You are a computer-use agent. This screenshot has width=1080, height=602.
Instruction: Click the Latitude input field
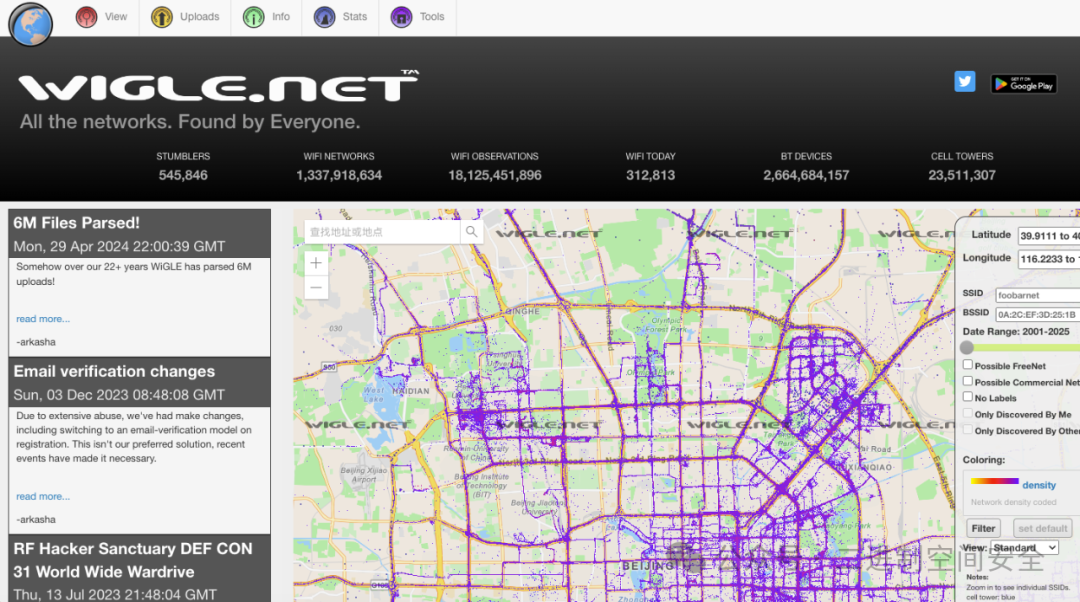tap(1049, 236)
